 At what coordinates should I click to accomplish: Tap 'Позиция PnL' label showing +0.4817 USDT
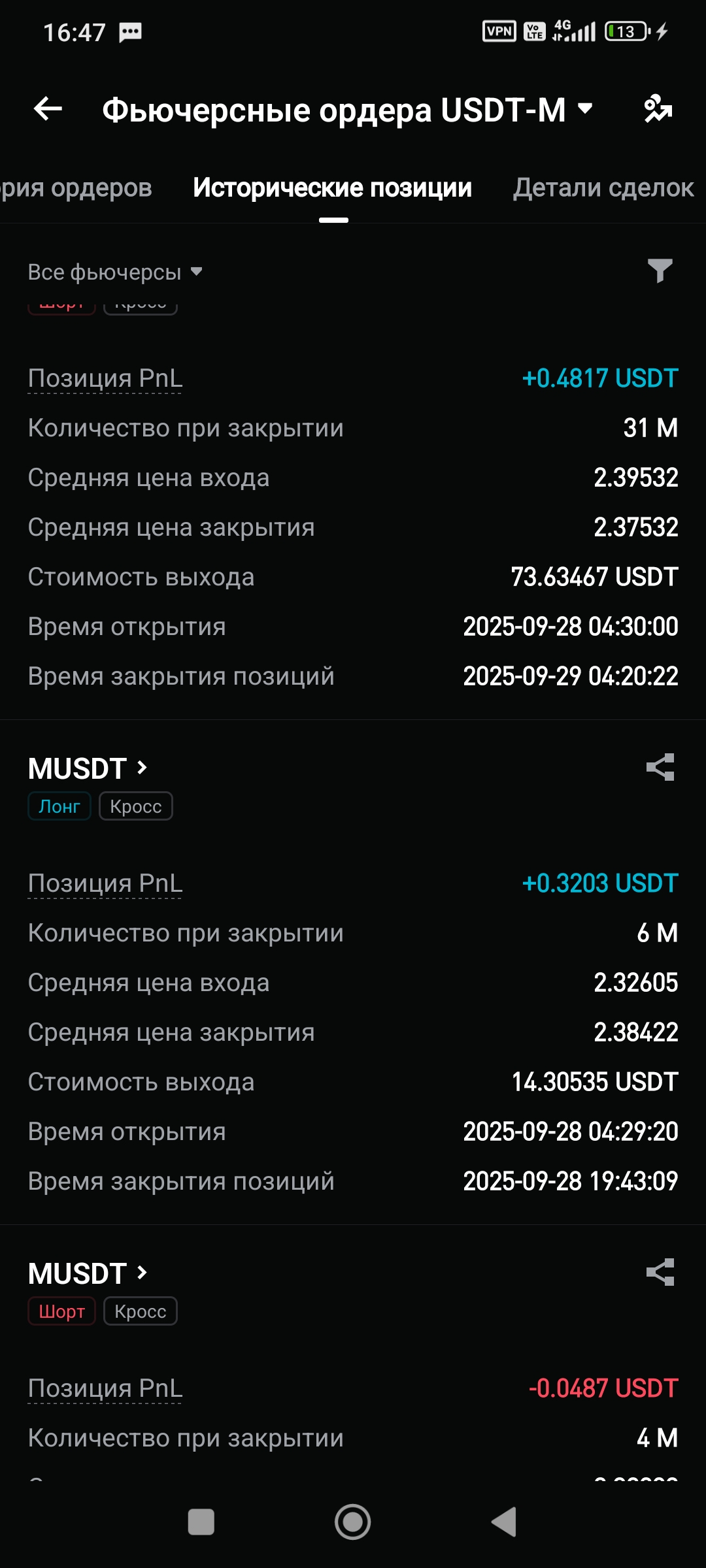[105, 378]
